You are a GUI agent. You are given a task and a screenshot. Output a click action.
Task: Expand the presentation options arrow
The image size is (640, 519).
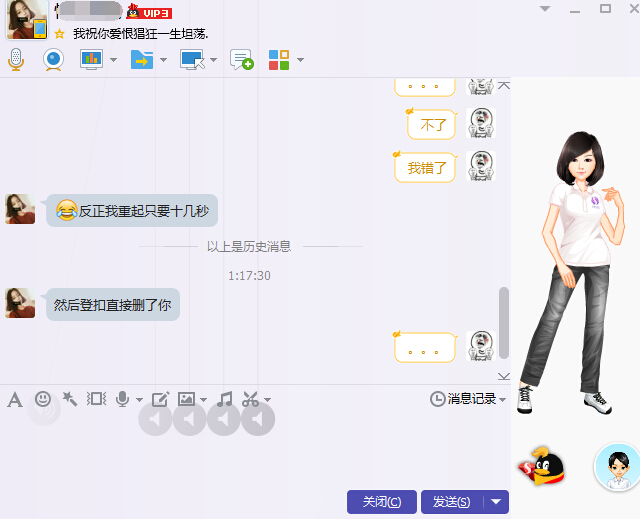[x=113, y=60]
